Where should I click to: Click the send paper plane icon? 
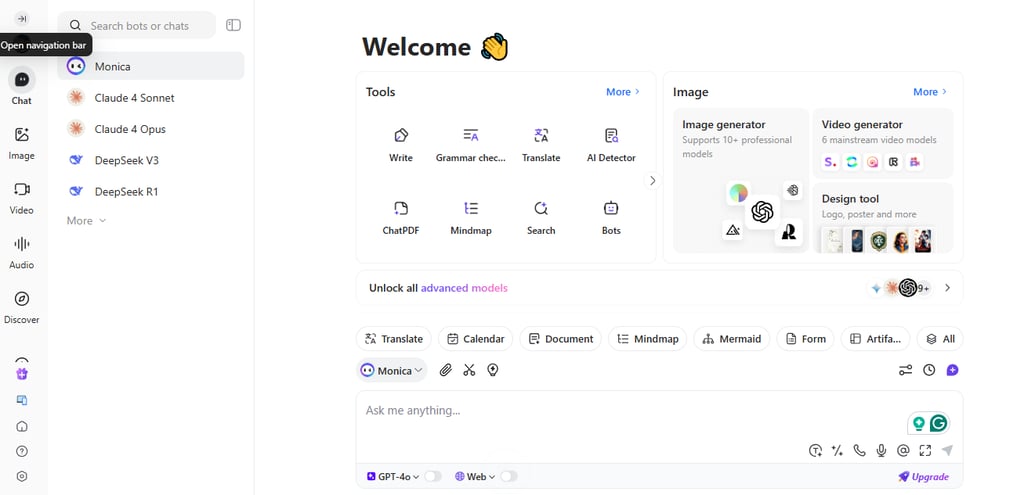(x=947, y=450)
